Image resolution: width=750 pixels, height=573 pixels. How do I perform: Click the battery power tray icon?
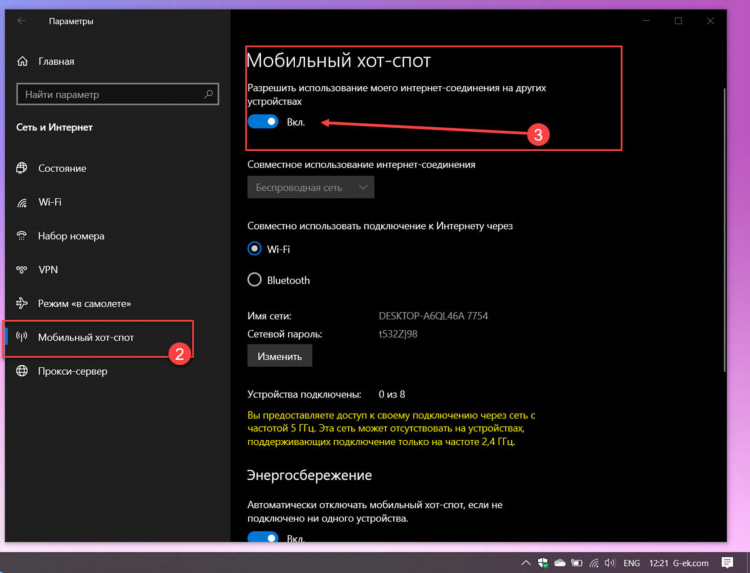coord(576,563)
